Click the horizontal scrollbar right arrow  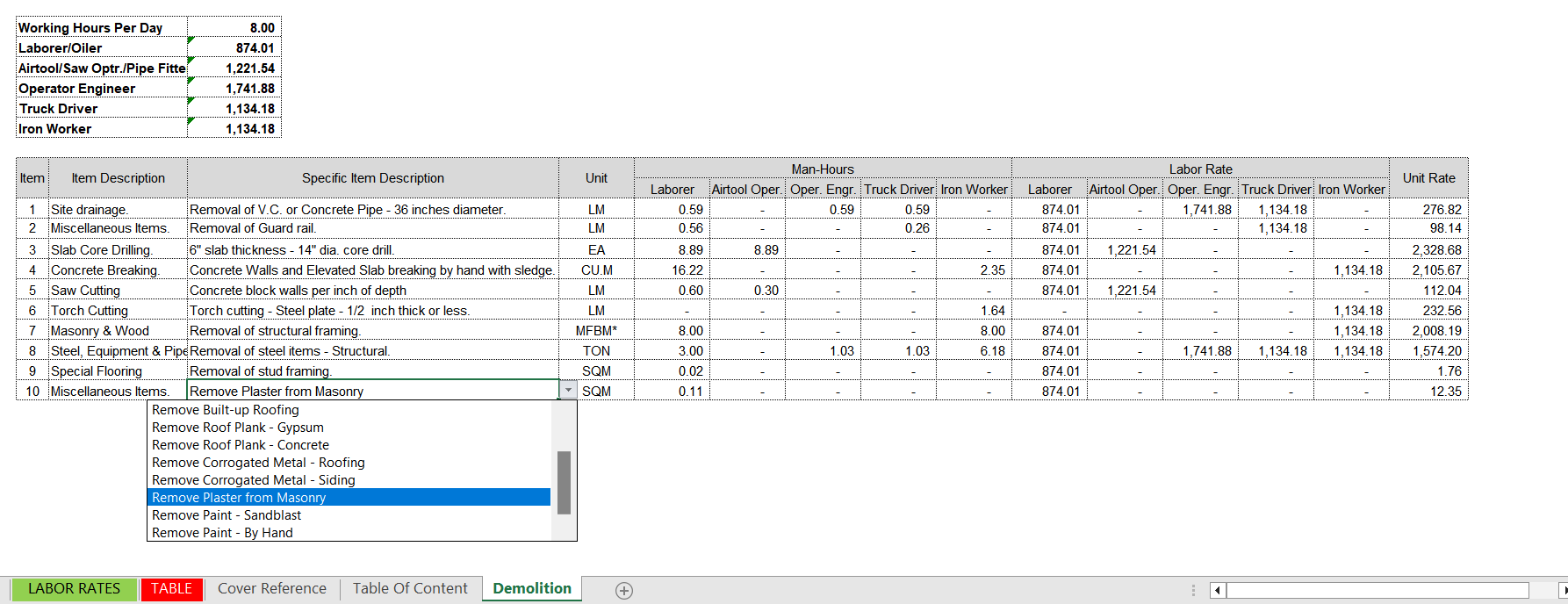[1562, 590]
